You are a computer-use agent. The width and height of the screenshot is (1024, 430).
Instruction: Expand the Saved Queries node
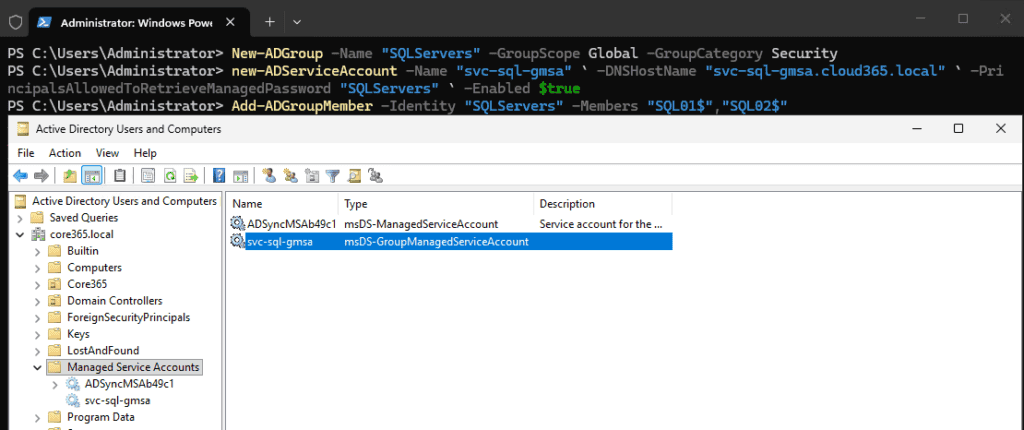(20, 218)
